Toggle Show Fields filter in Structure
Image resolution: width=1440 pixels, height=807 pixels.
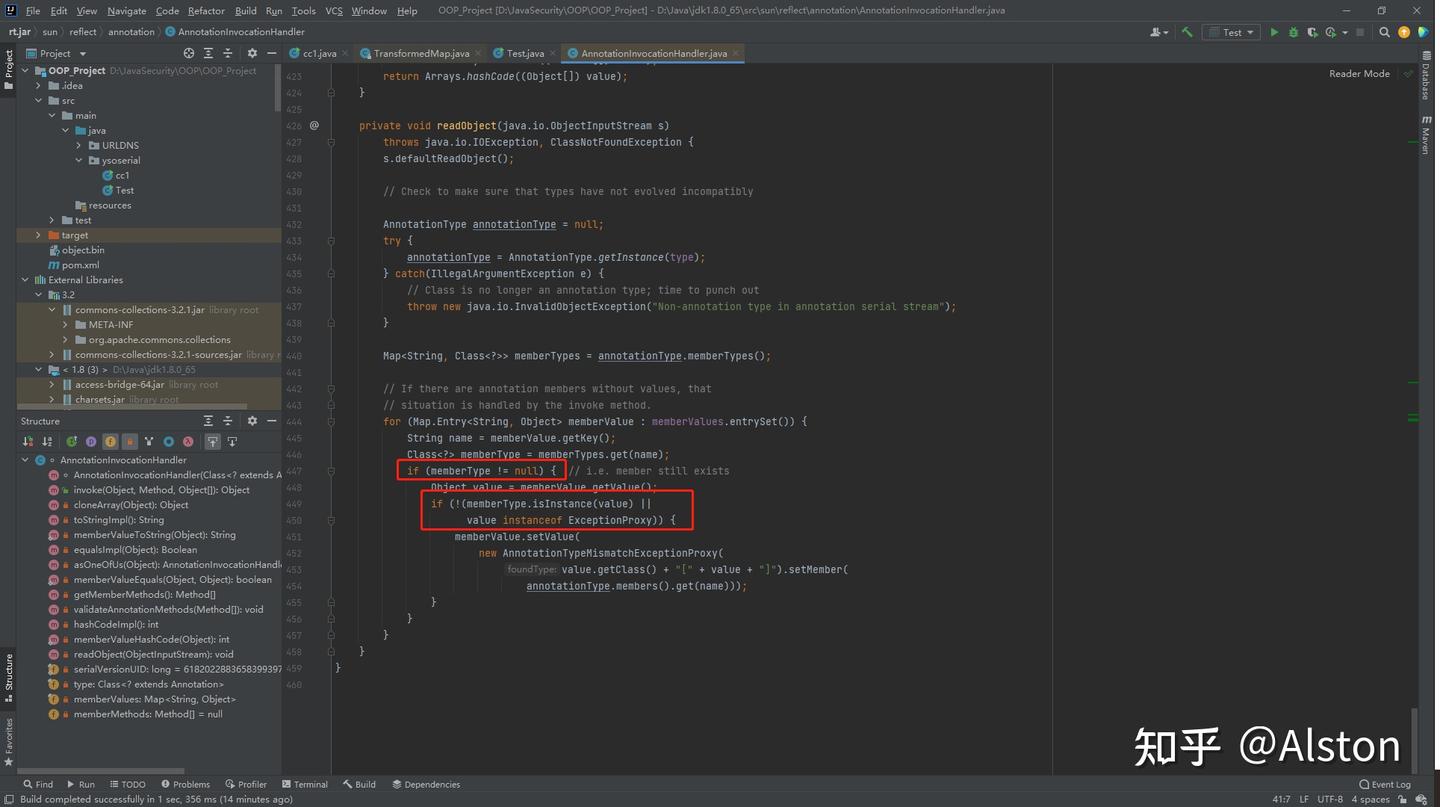[110, 441]
